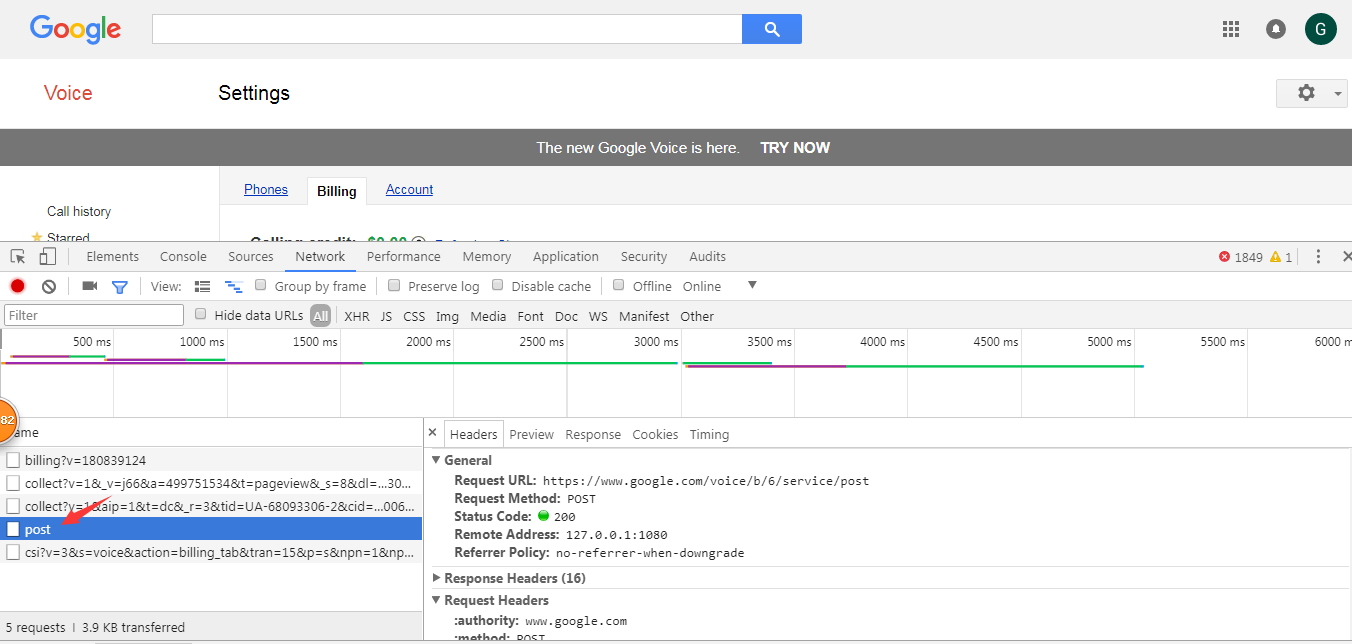Select the request Headers tab
The image size is (1352, 644).
tap(473, 434)
